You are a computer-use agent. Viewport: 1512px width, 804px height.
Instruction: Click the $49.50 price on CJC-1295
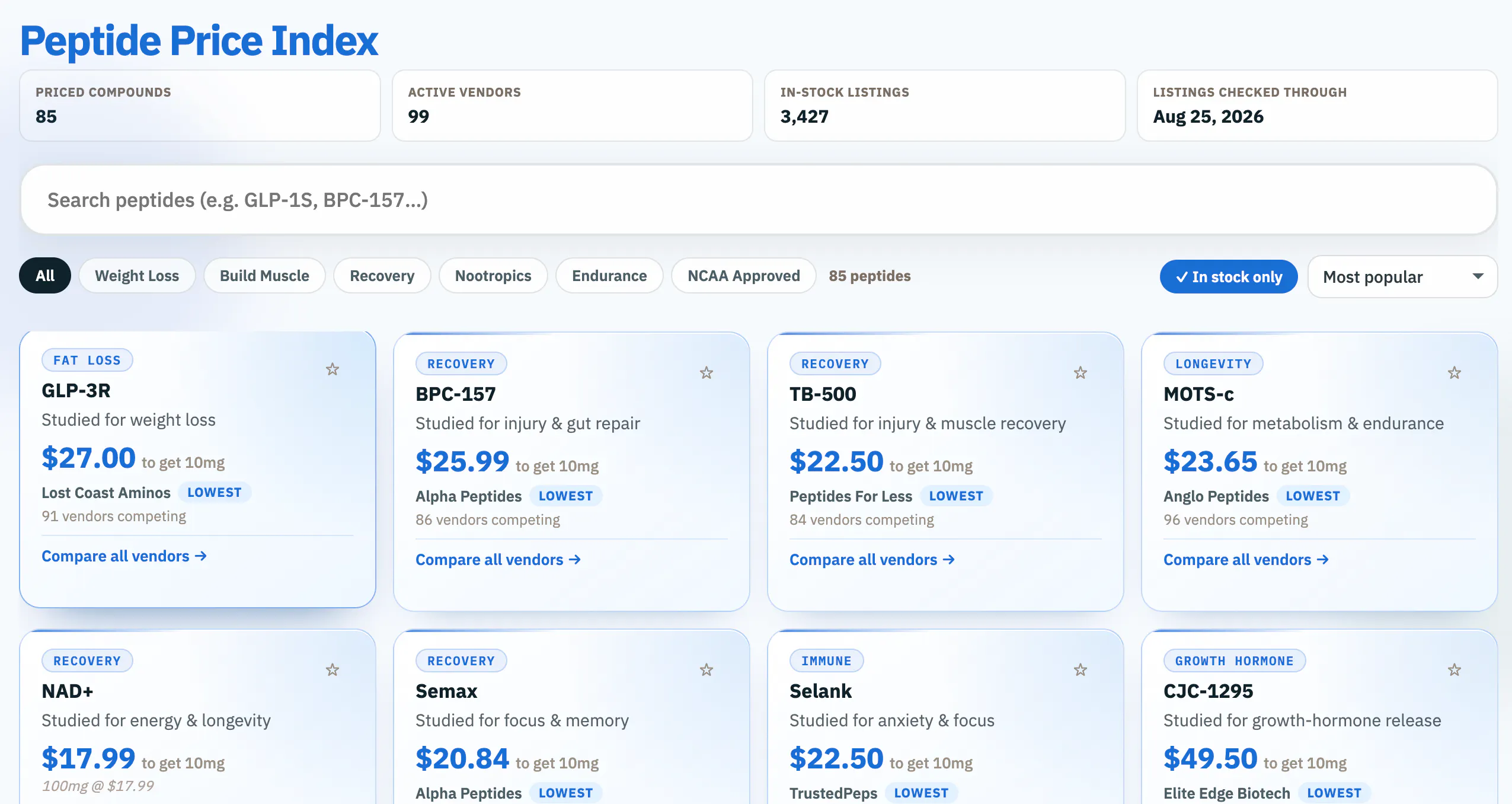point(1210,759)
